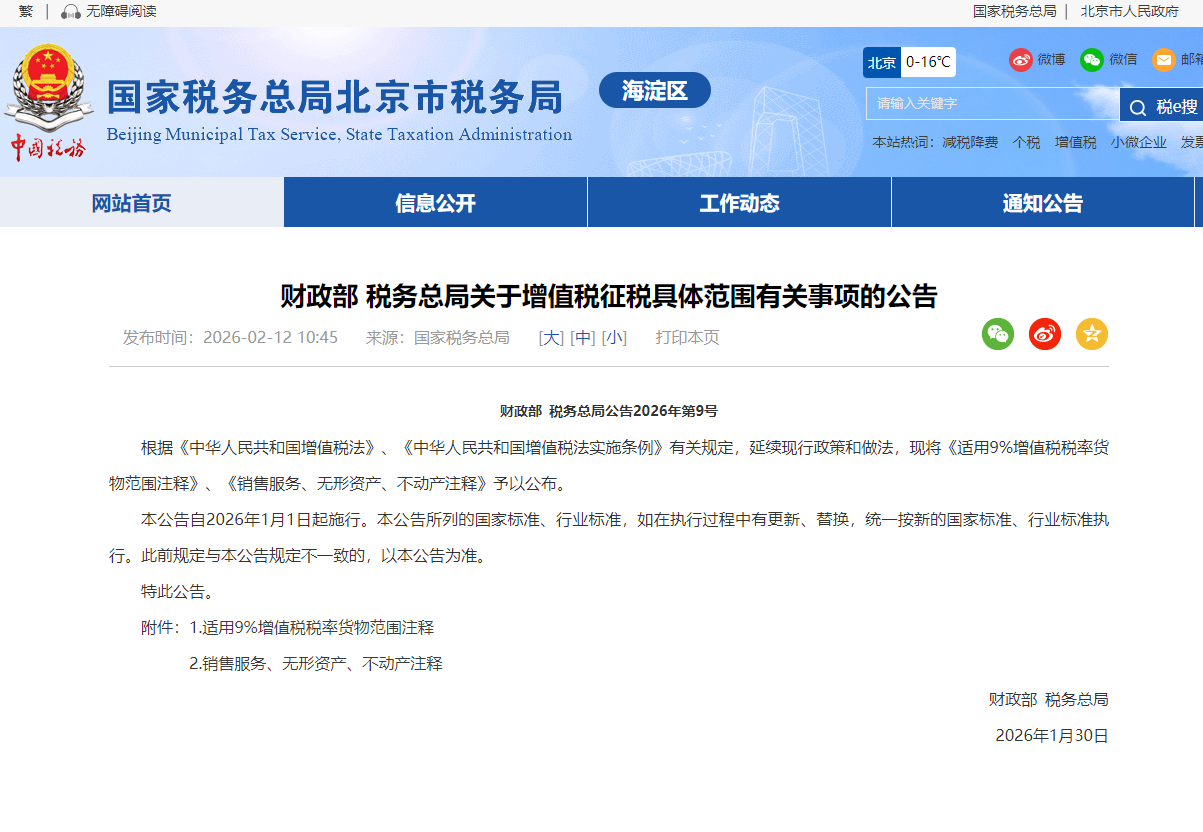Open the mailbox icon in the header
1203x832 pixels.
(1163, 60)
